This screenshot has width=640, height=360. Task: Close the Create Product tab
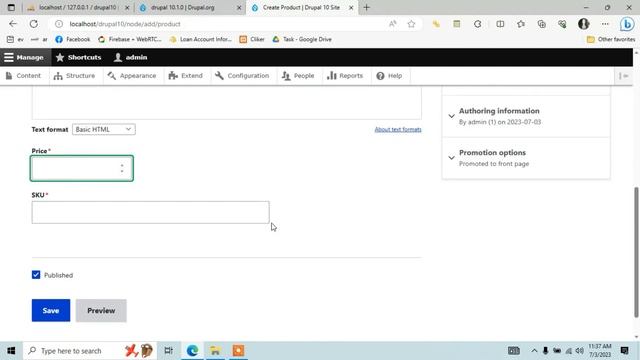point(351,7)
